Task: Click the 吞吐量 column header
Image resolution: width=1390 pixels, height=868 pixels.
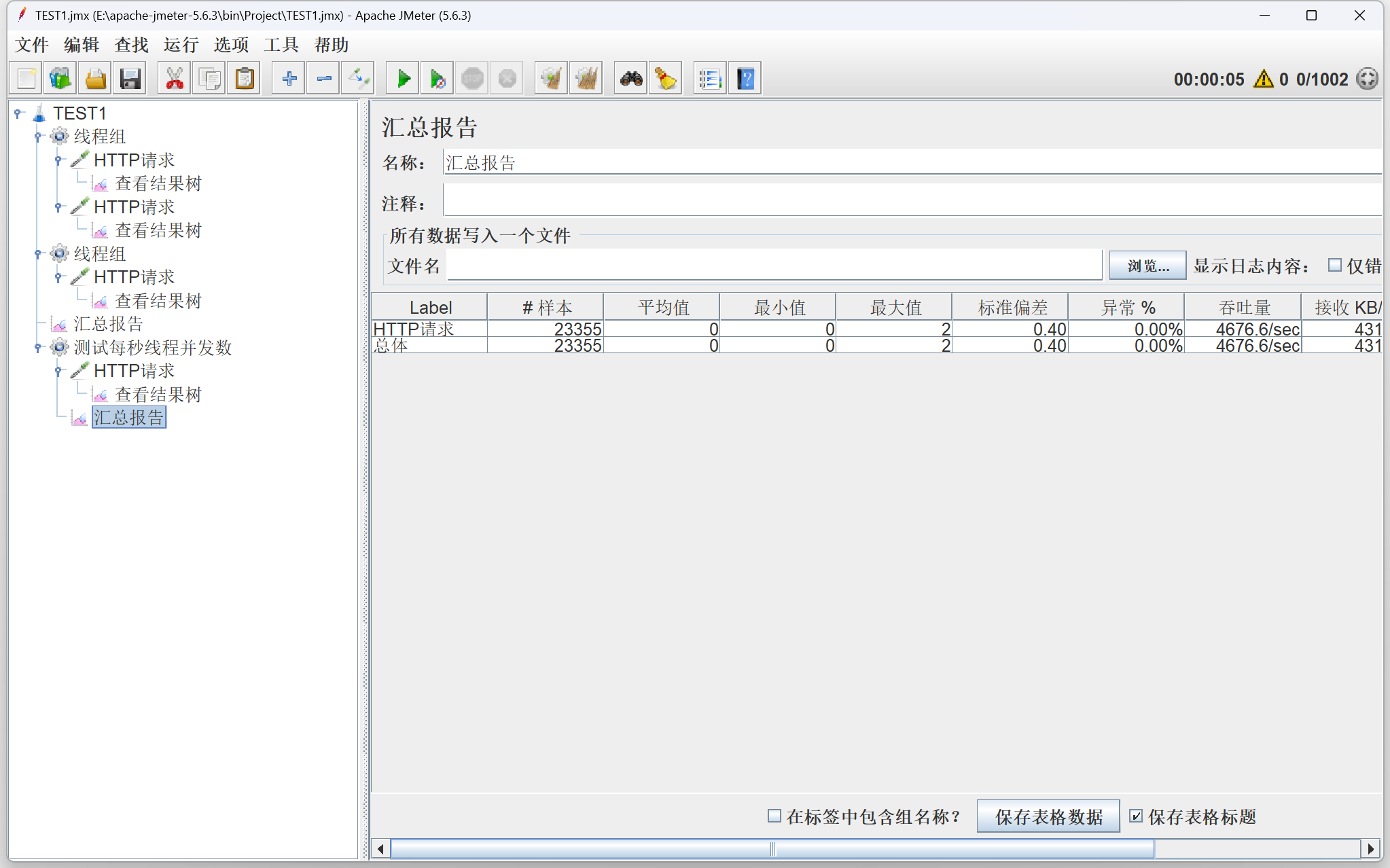Action: pos(1243,308)
